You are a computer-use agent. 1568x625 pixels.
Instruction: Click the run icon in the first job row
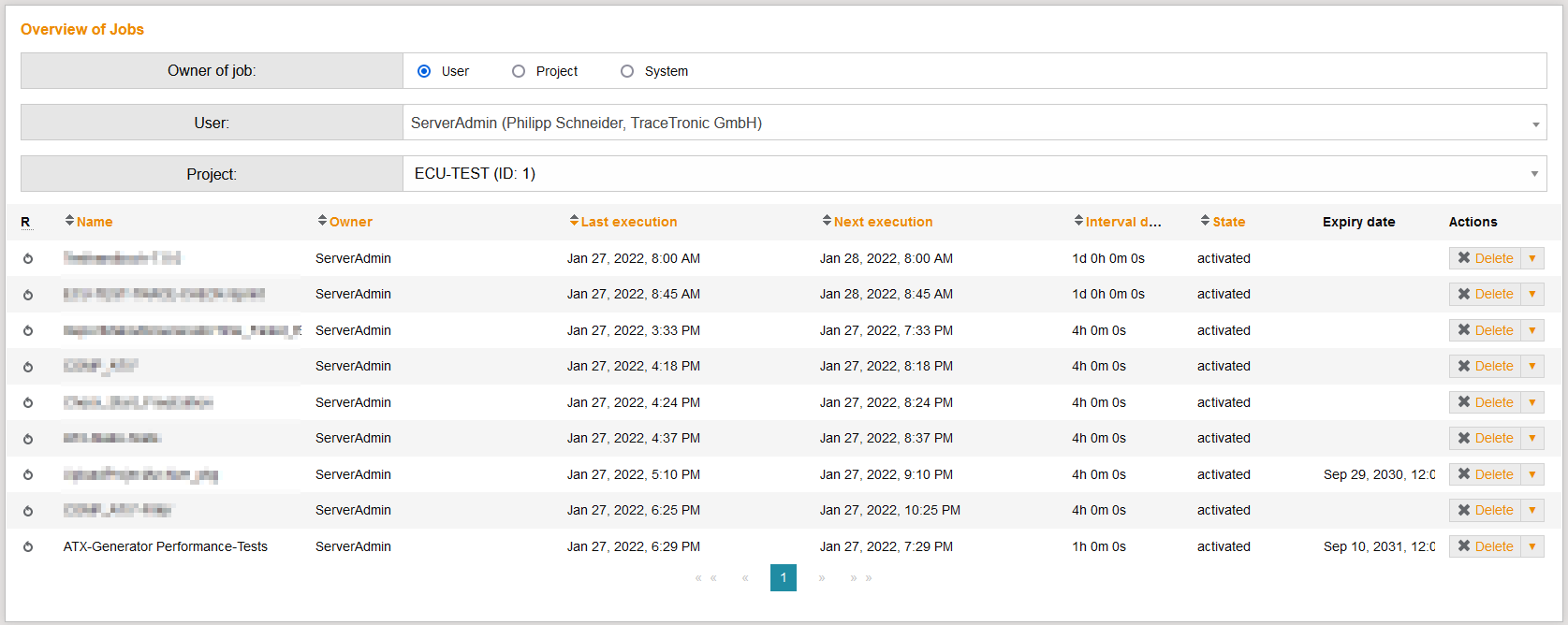(28, 259)
